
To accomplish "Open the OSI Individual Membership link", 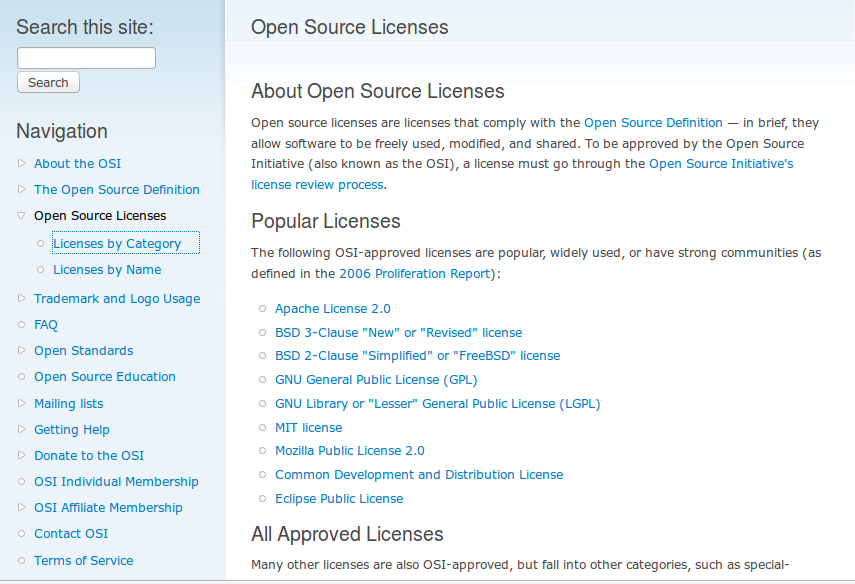I will 116,482.
